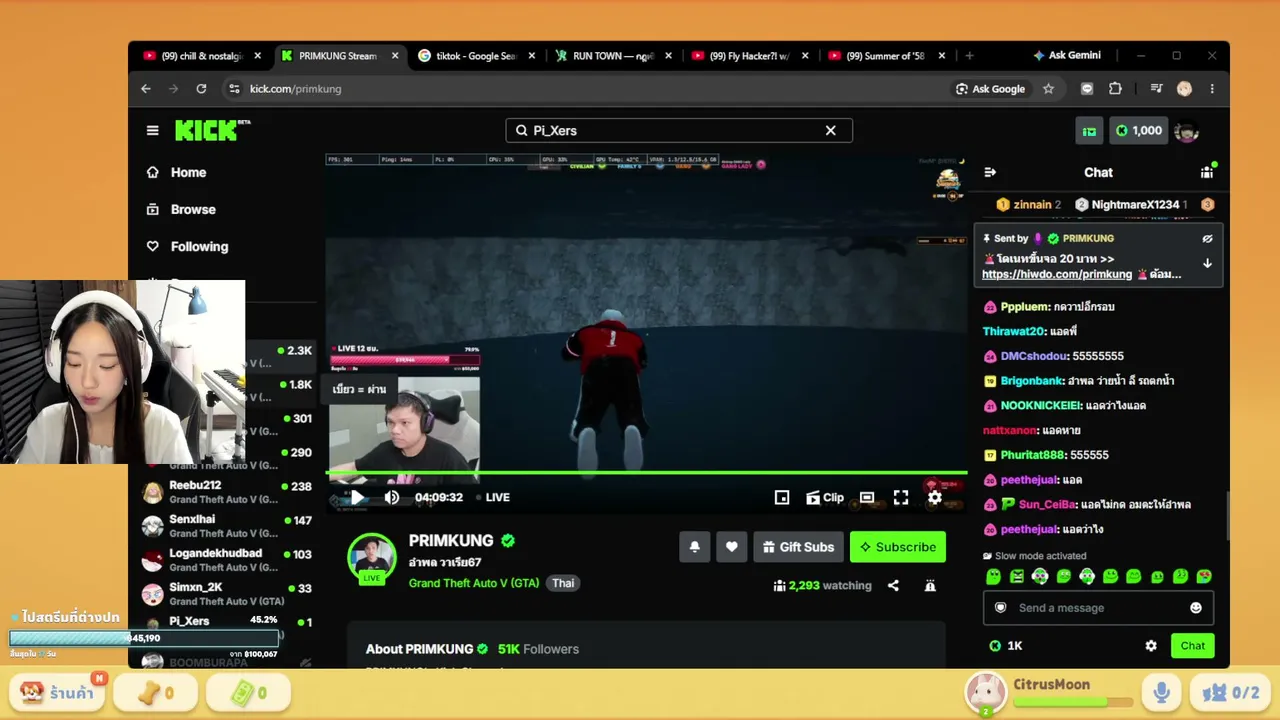Open video player settings gear

tap(935, 497)
